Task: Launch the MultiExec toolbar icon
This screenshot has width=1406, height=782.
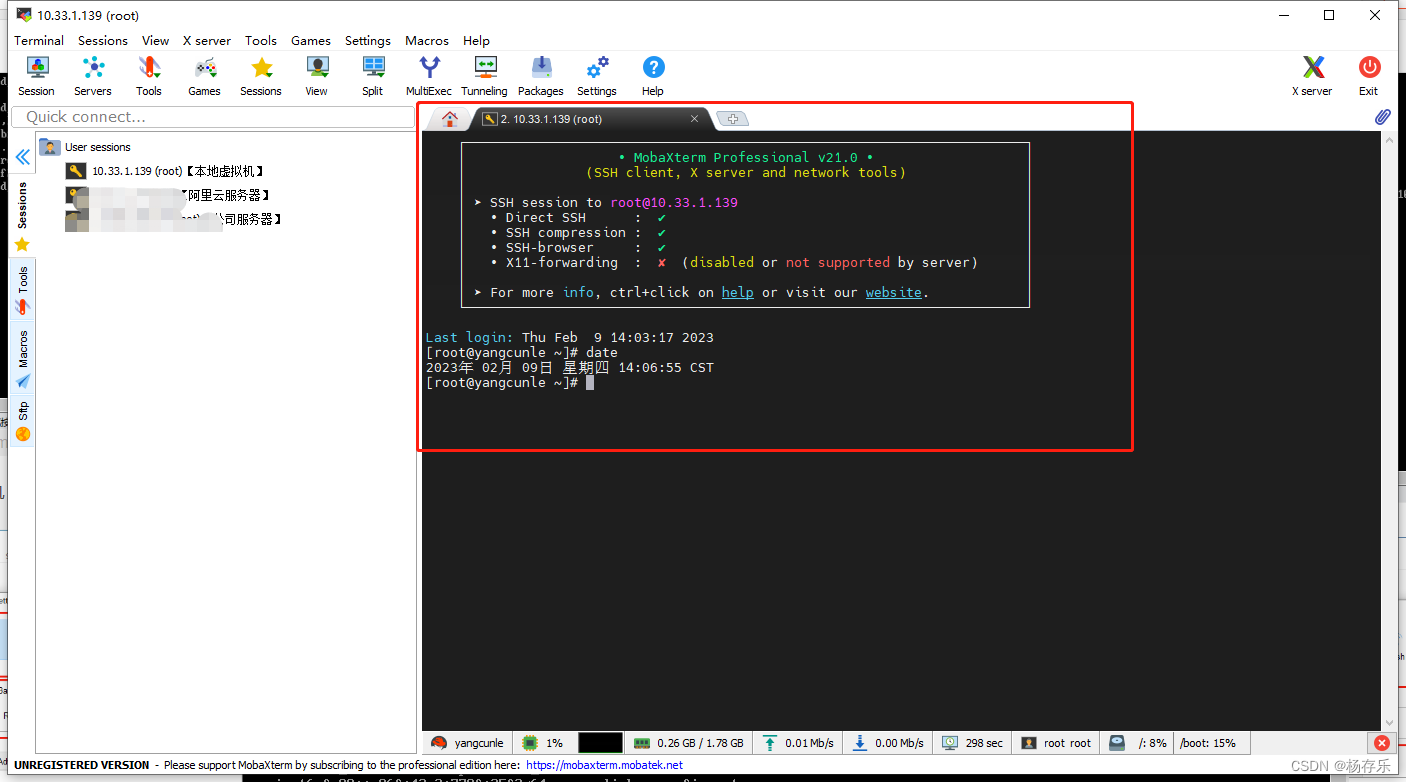Action: tap(429, 76)
